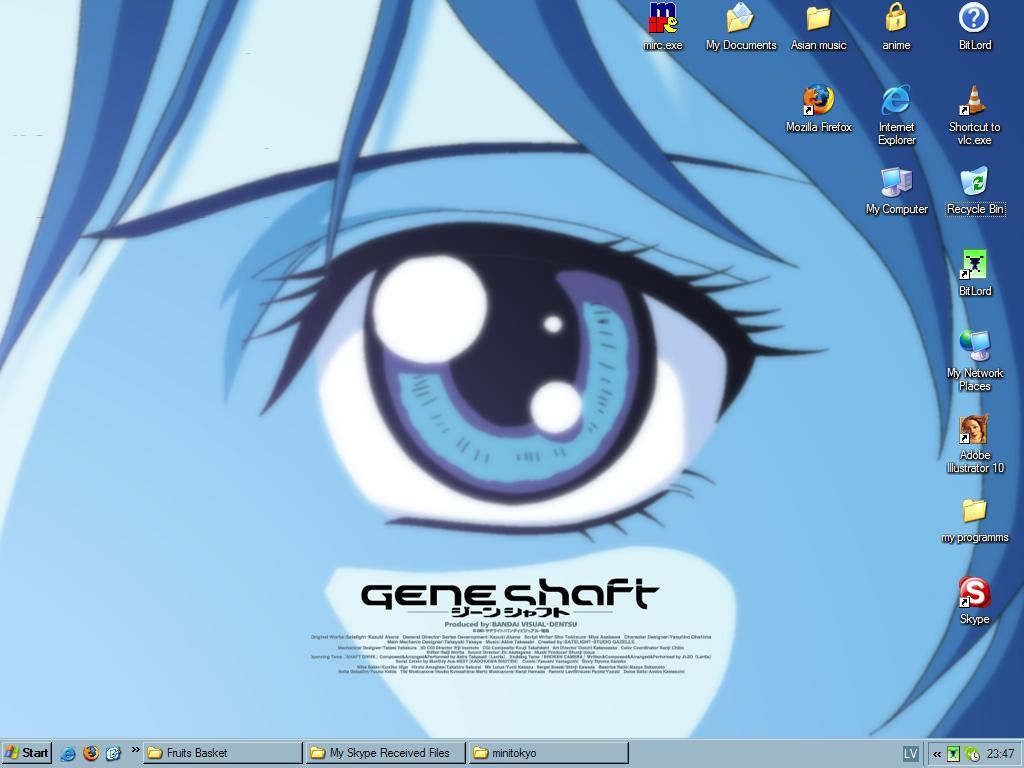Click the third Quick Launch icon
1024x768 pixels.
click(114, 754)
